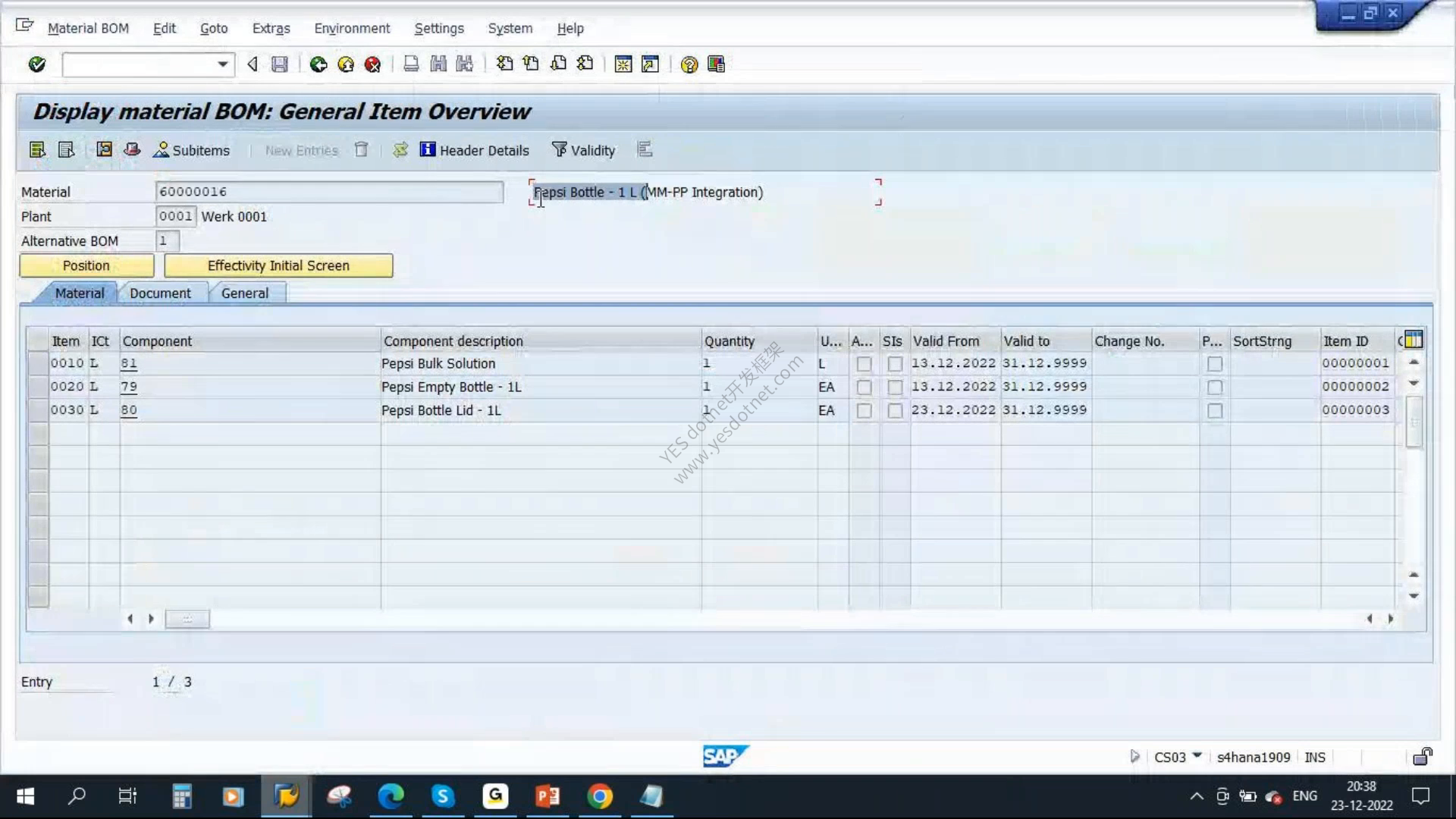Screen dimensions: 1456x819
Task: Click the table horizontal scrollbar thumb
Action: click(x=187, y=620)
